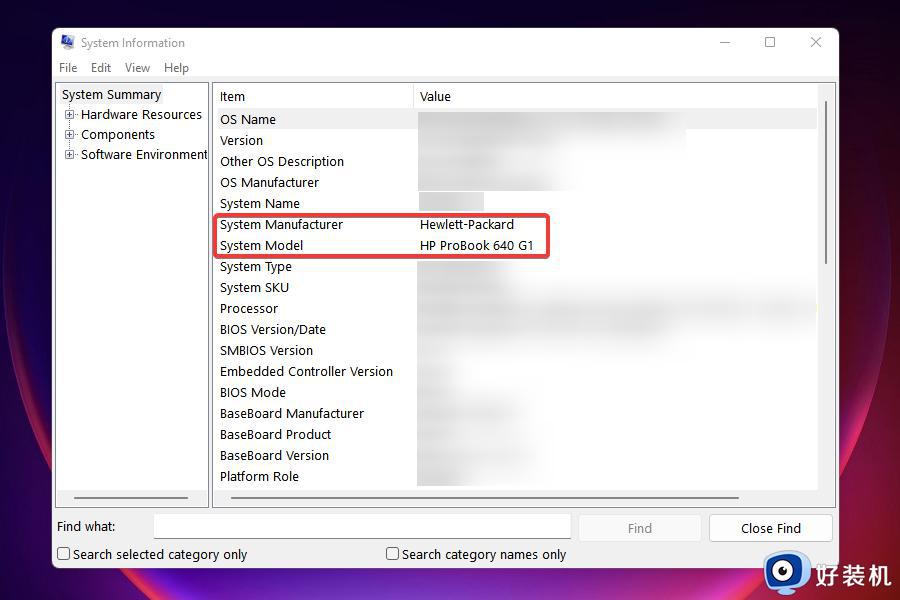Maximize the System Information window
Image resolution: width=900 pixels, height=600 pixels.
(x=770, y=42)
